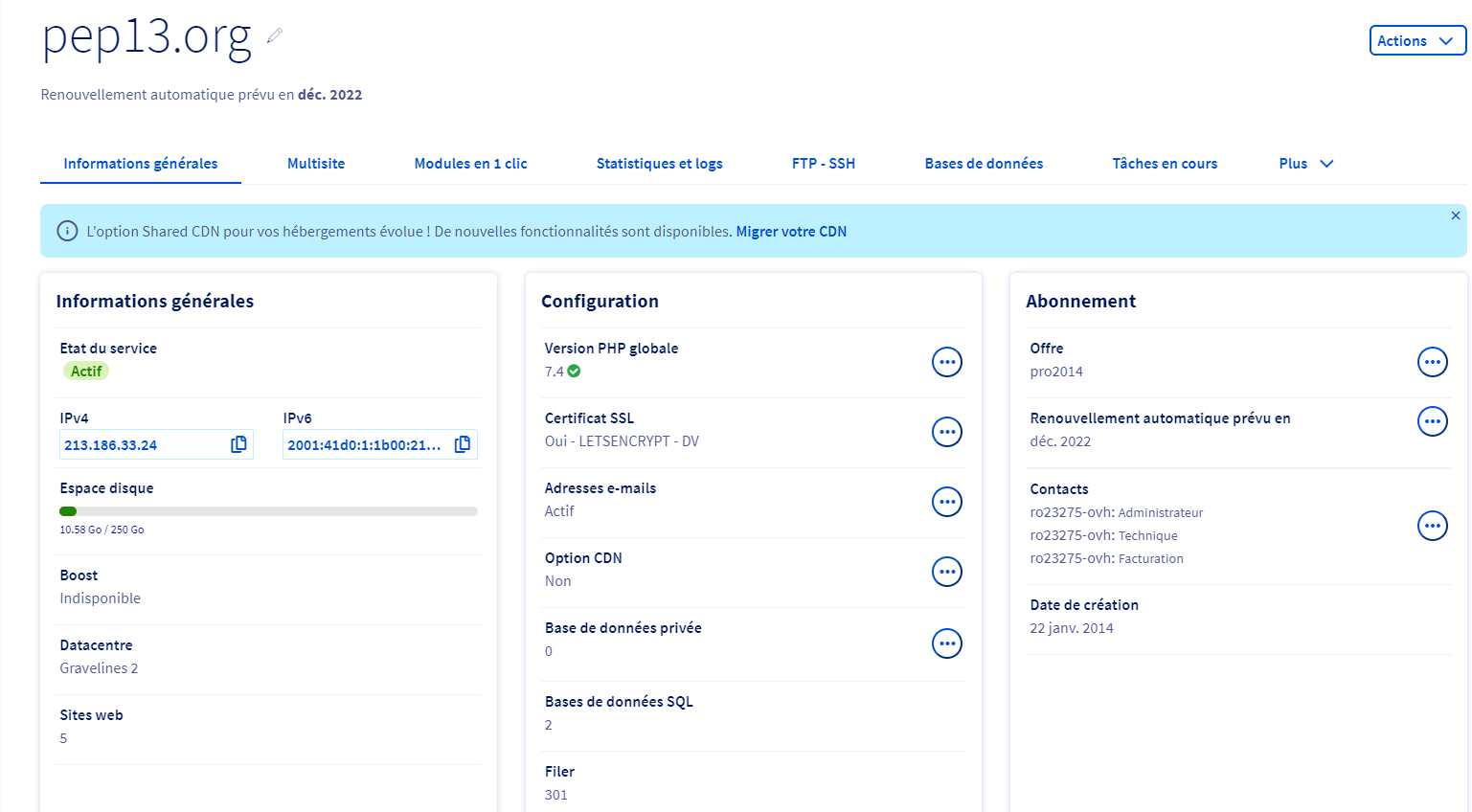Click the Espace disque usage progress bar
Screen dimensions: 1472x812
[268, 511]
